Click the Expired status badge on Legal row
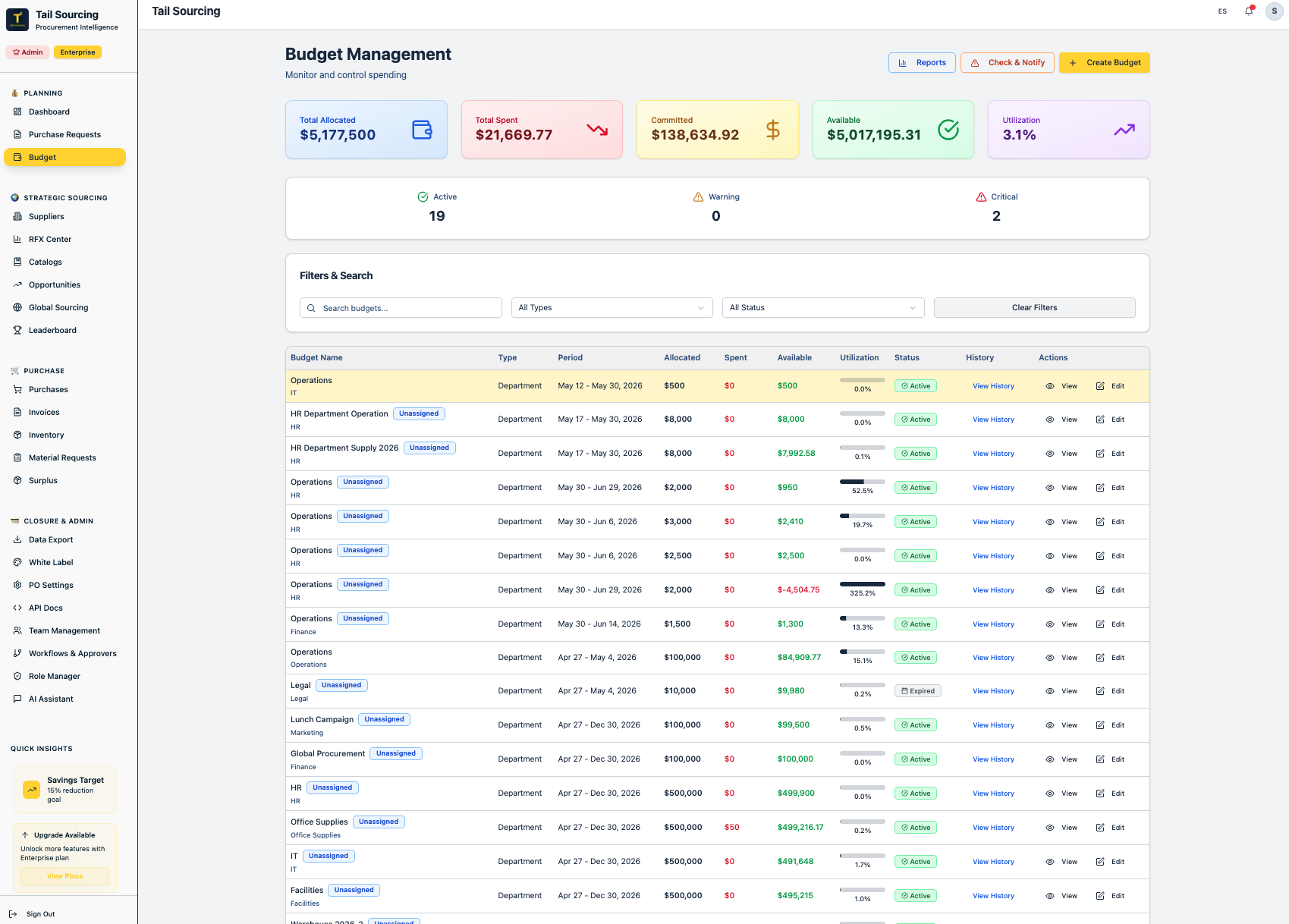The width and height of the screenshot is (1289, 924). point(918,691)
